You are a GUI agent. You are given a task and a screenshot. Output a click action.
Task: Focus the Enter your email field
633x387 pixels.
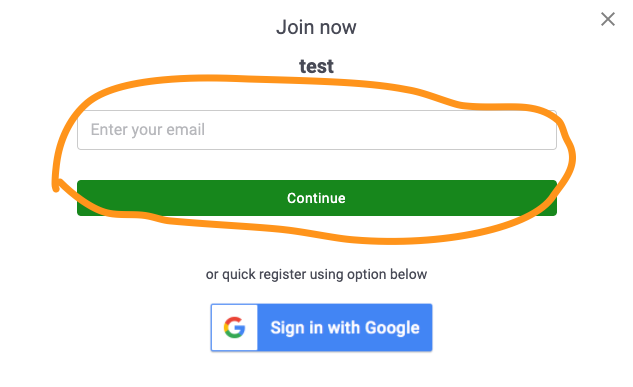(317, 130)
